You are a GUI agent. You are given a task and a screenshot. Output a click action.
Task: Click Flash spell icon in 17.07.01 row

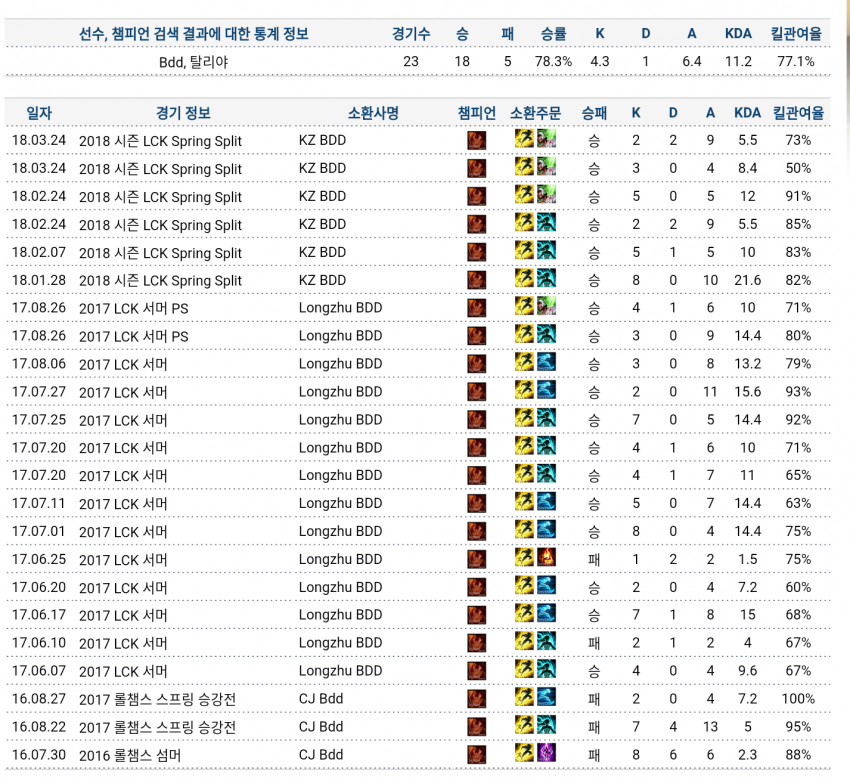pos(524,529)
